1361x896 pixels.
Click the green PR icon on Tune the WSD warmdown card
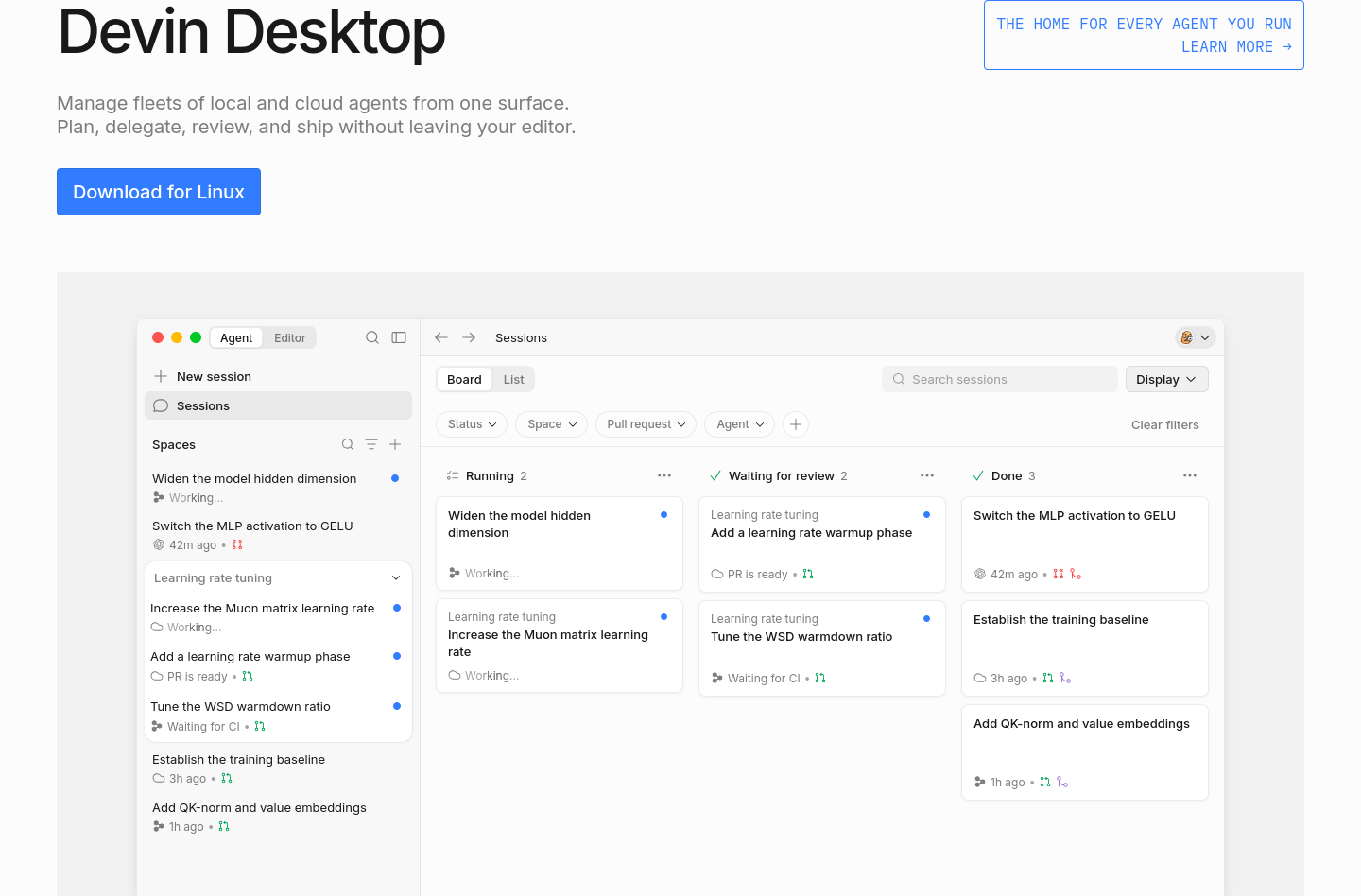coord(820,678)
